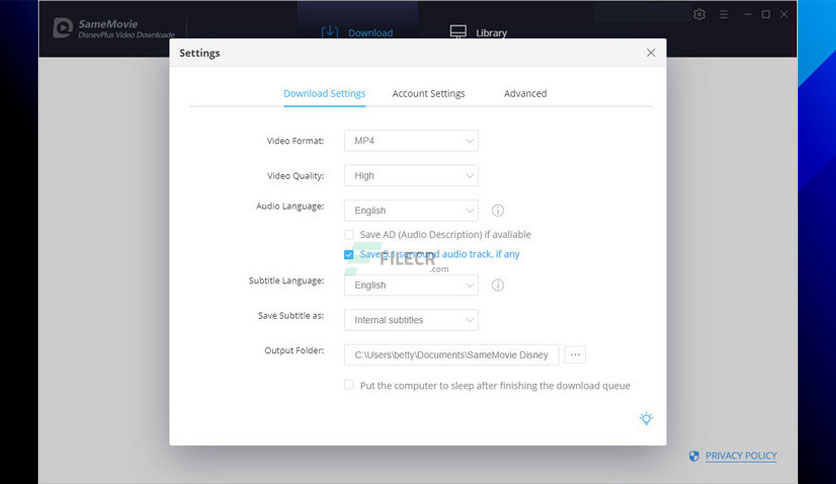Screen dimensions: 836x484
Task: Click the Settings dialog title
Action: pyautogui.click(x=199, y=53)
